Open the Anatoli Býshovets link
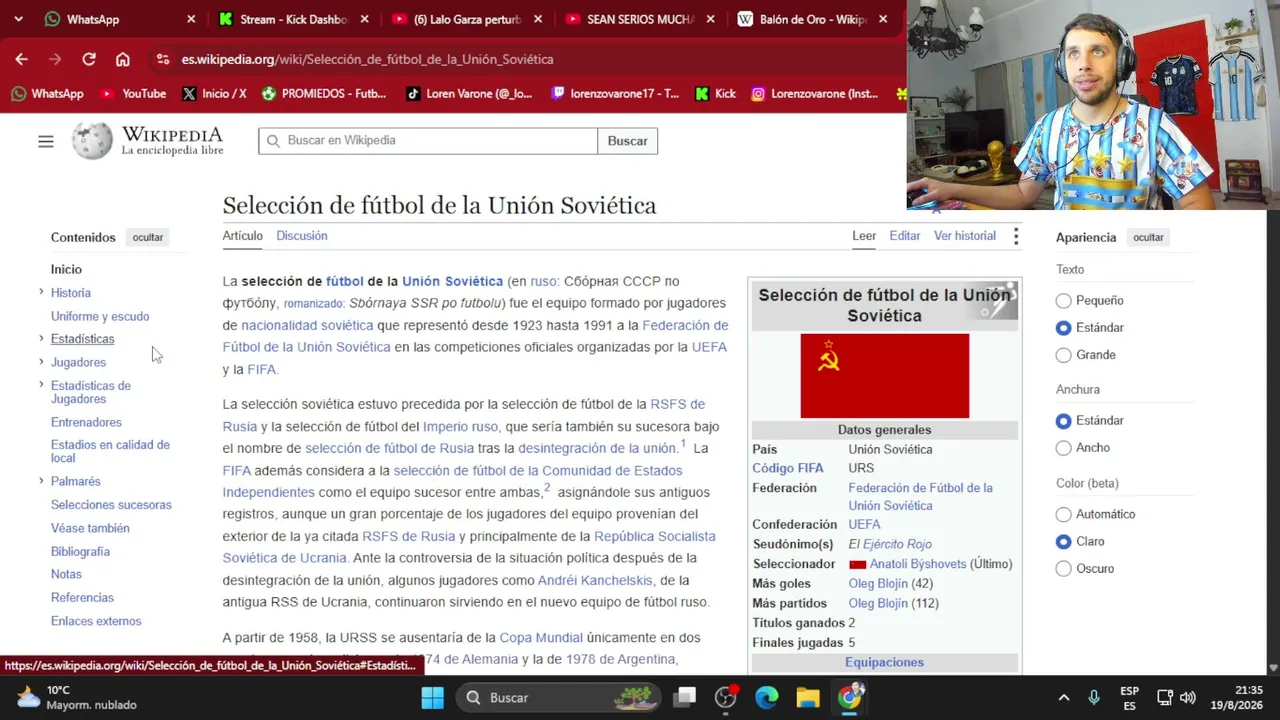 point(918,564)
